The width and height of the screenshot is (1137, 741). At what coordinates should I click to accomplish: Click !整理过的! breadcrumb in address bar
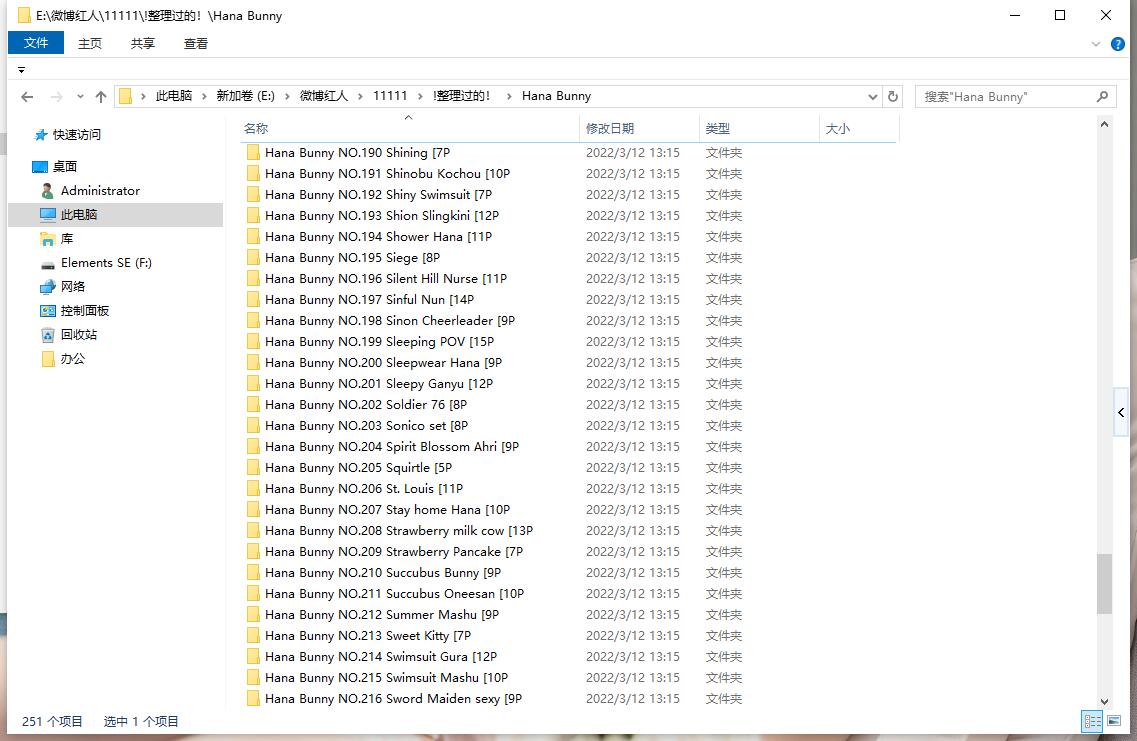pyautogui.click(x=461, y=96)
